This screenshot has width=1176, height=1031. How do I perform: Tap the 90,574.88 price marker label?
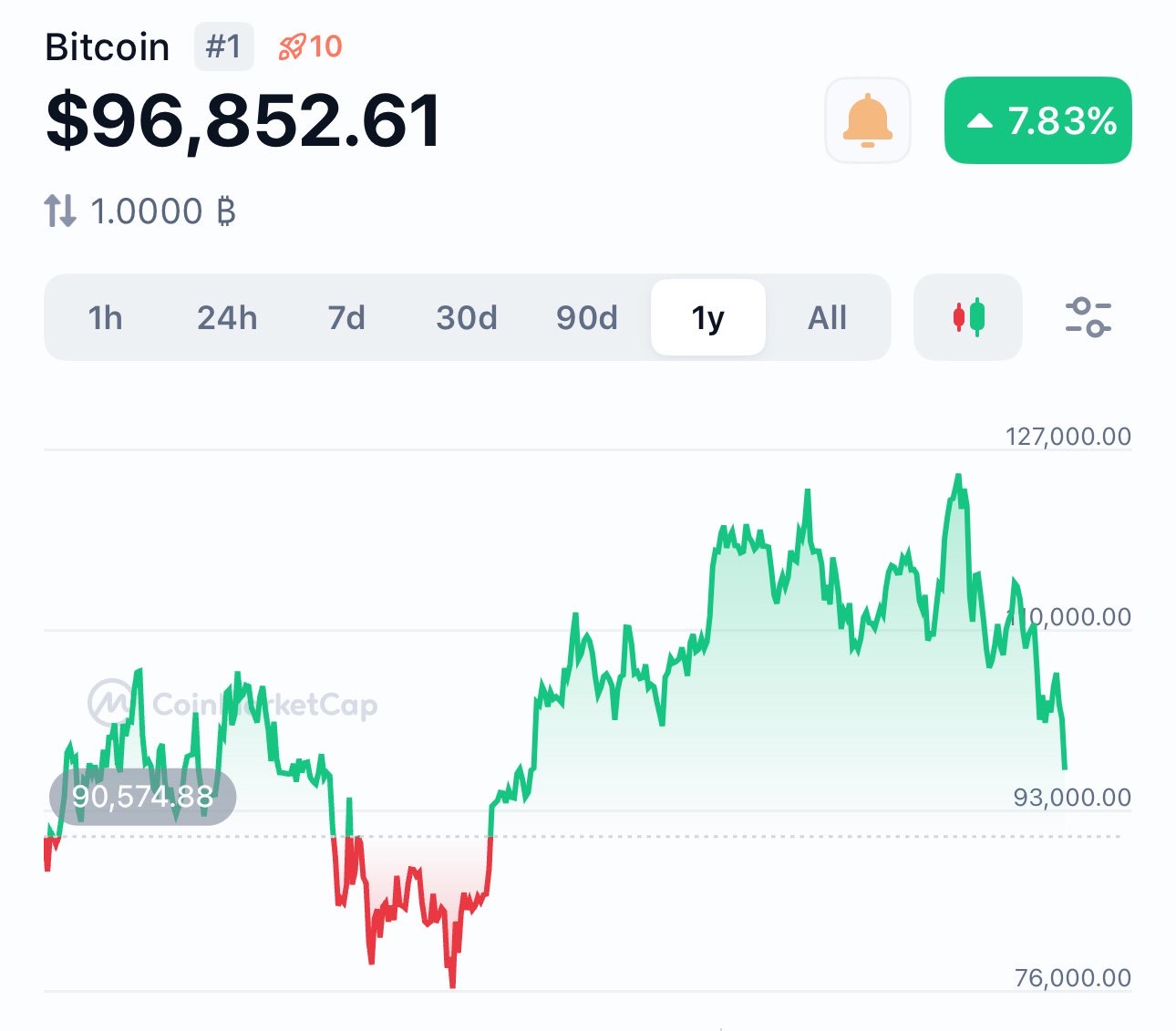(142, 797)
